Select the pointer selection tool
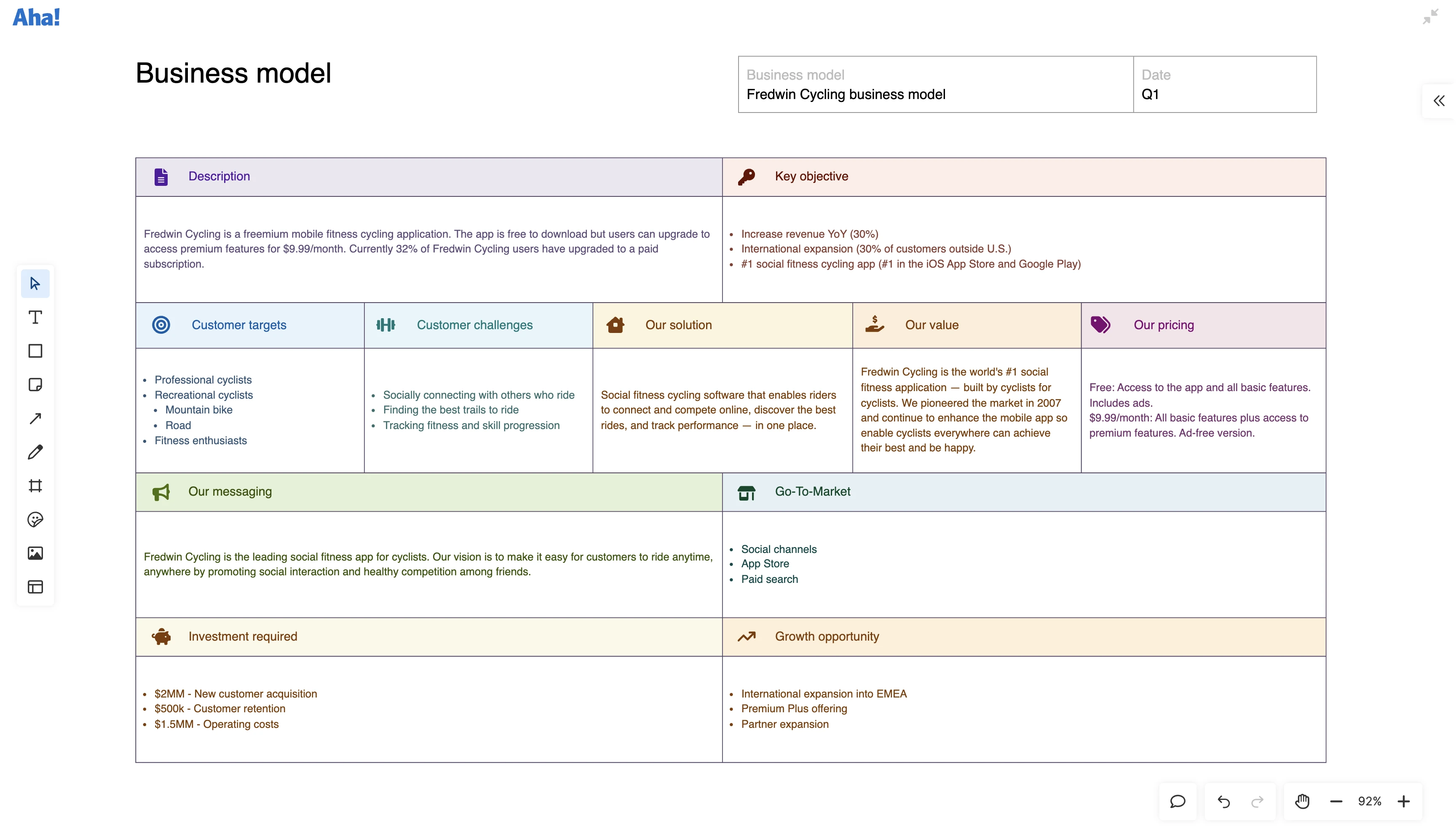 click(x=35, y=283)
